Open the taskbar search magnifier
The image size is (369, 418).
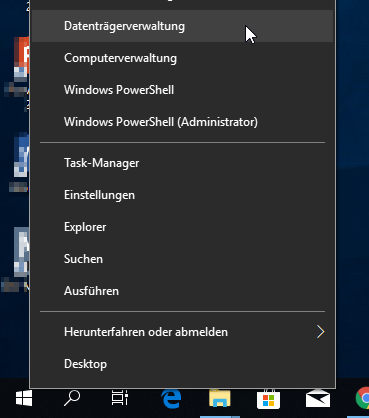[x=72, y=398]
